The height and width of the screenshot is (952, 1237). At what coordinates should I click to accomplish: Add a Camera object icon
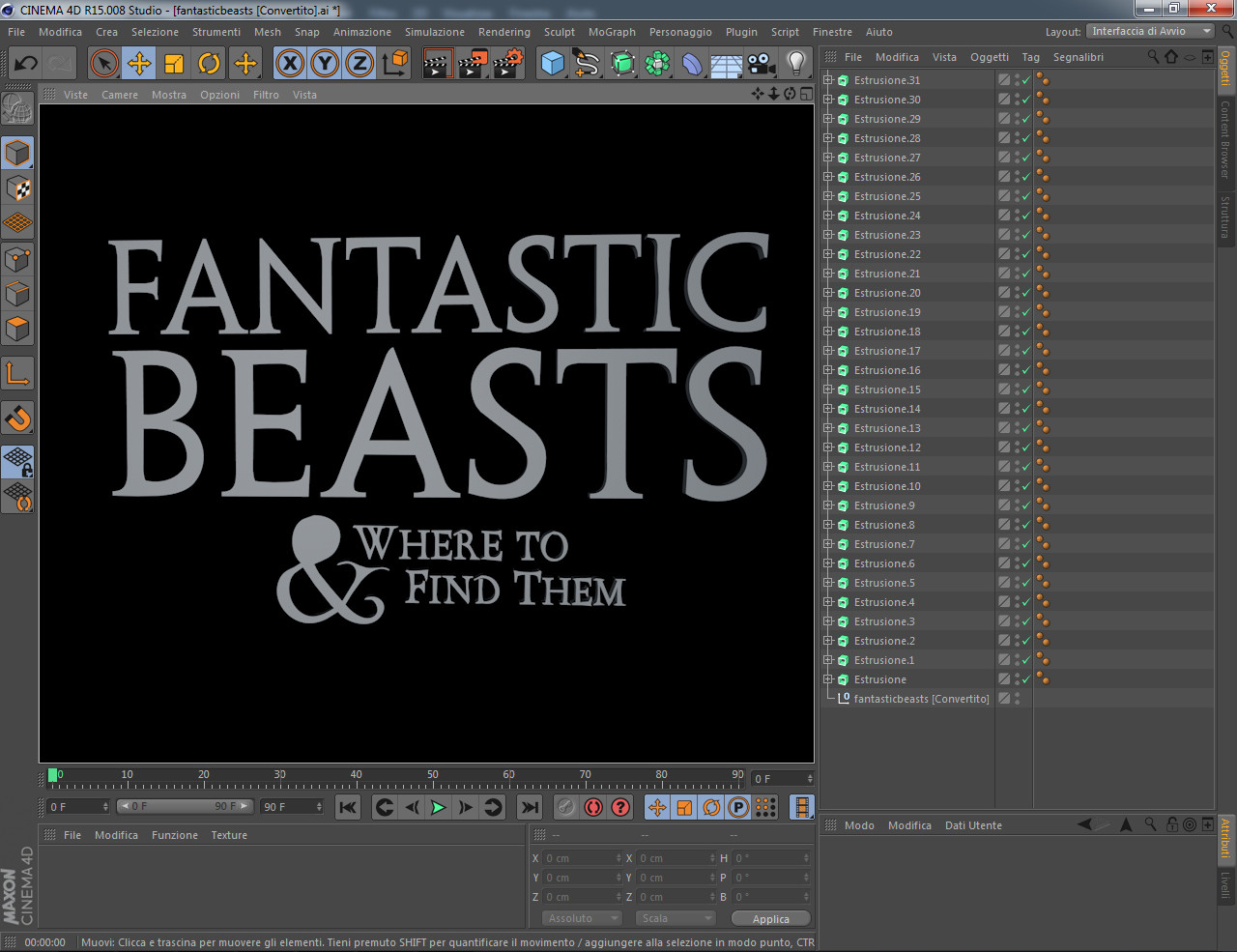762,64
